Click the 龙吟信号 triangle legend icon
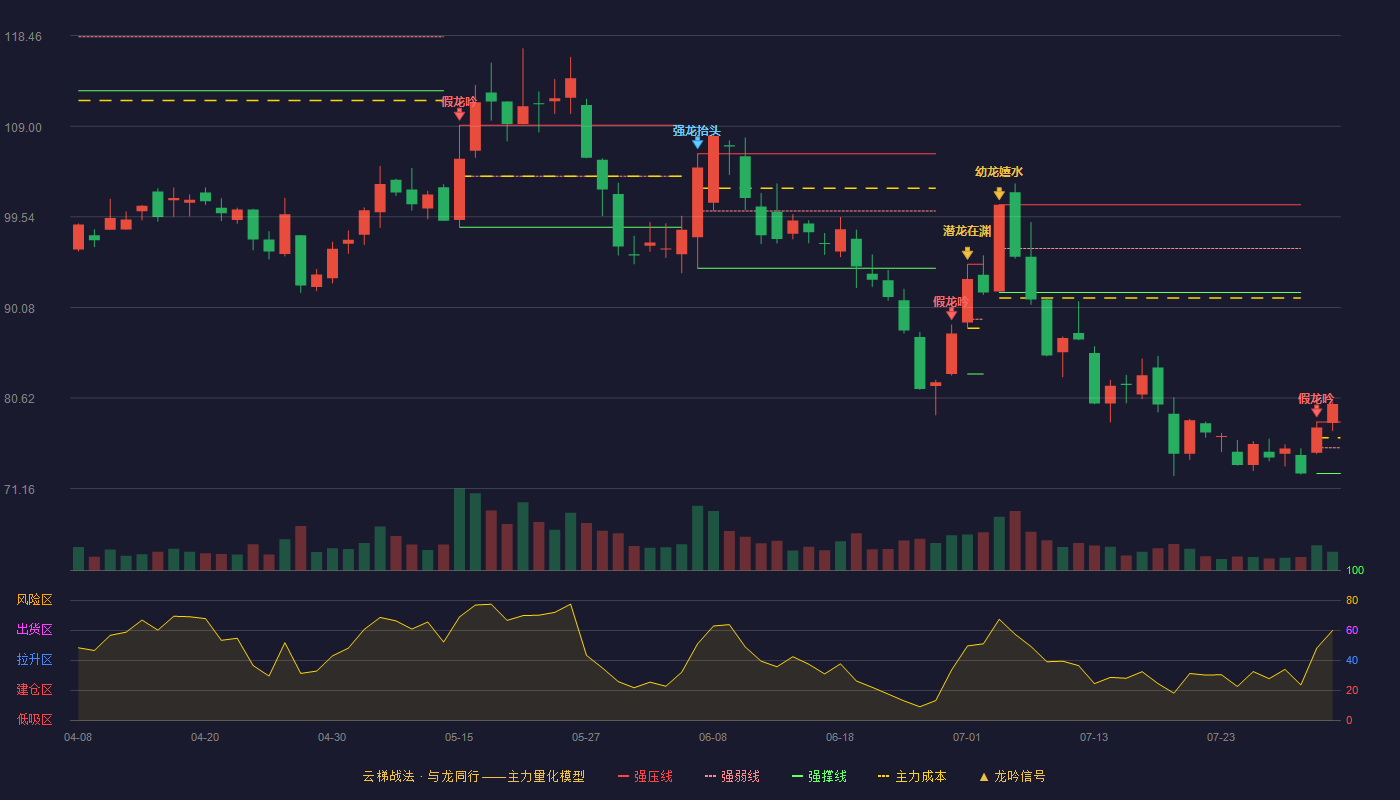 point(983,776)
